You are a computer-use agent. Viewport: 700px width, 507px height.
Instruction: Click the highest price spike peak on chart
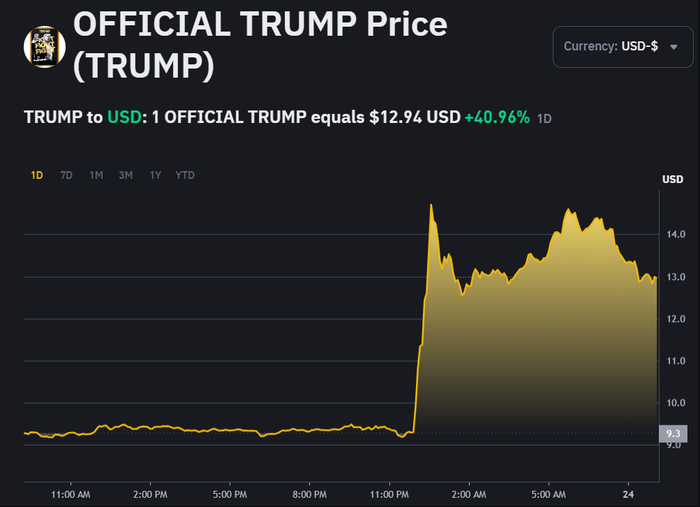(430, 205)
